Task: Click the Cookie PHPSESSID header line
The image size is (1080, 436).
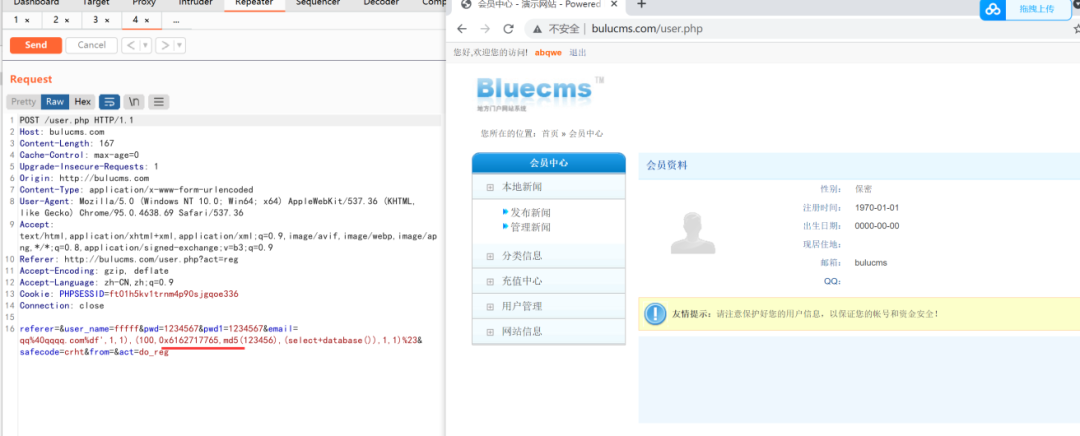Action: (129, 293)
